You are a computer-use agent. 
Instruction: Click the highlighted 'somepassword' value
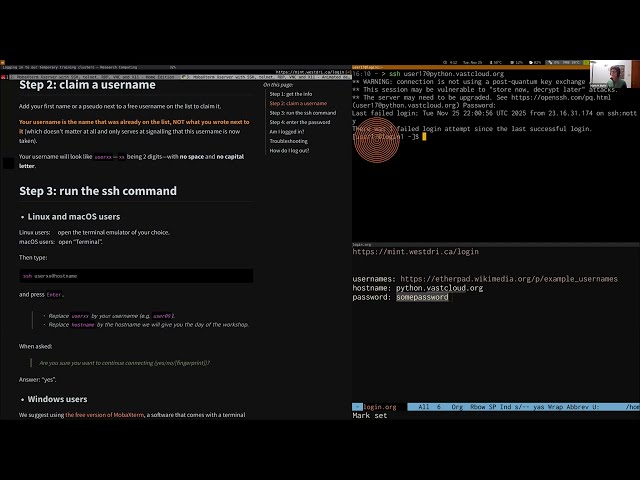pyautogui.click(x=422, y=297)
